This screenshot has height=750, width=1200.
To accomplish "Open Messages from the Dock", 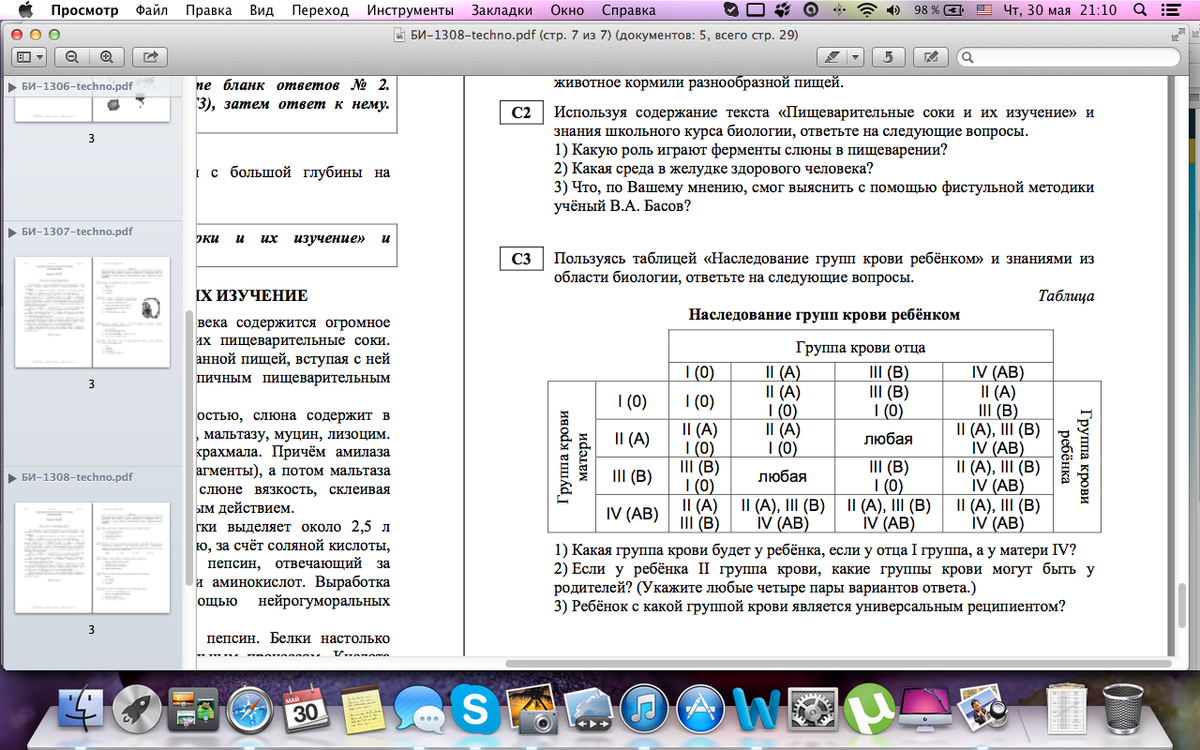I will point(418,709).
